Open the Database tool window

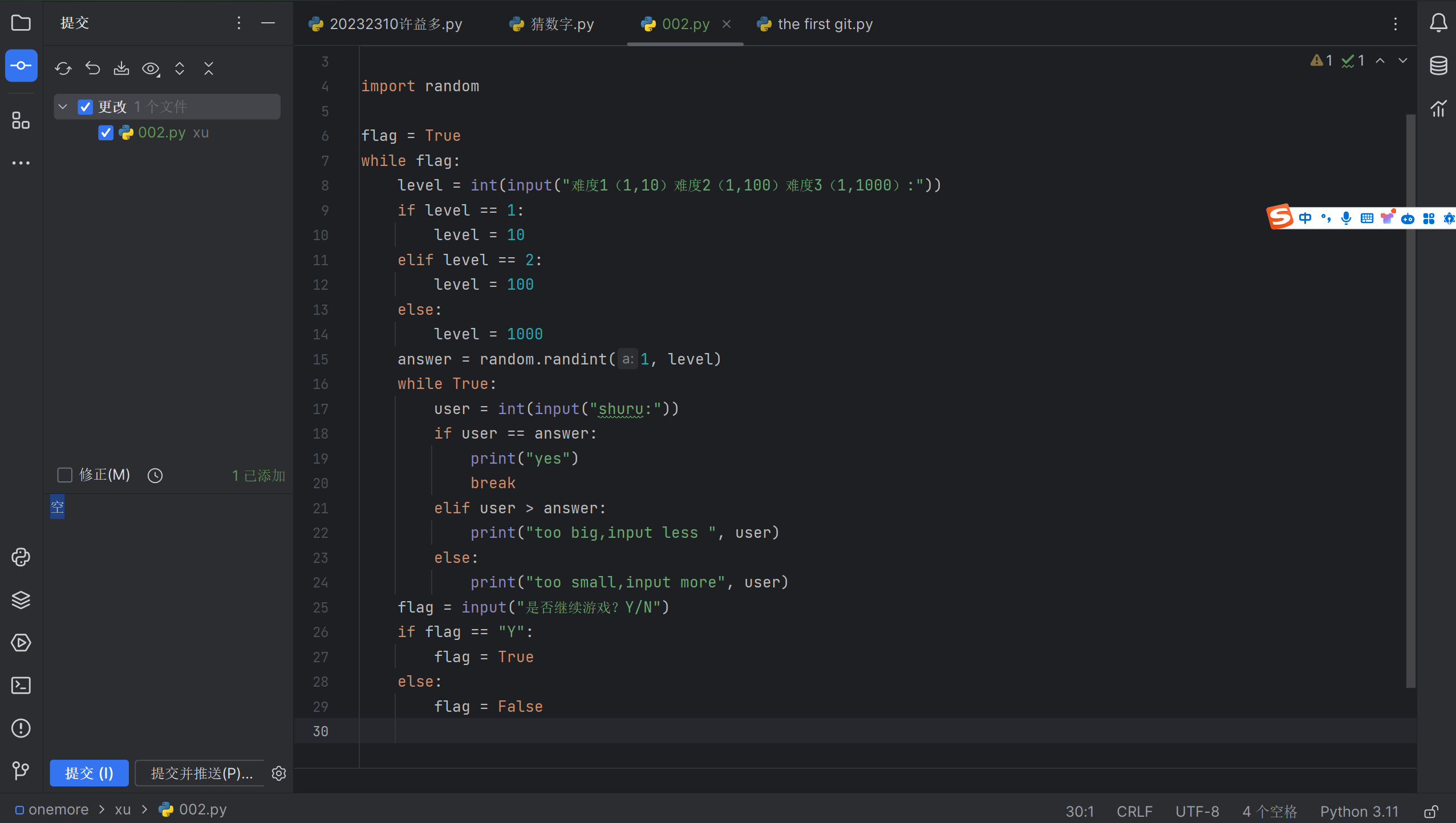1438,66
